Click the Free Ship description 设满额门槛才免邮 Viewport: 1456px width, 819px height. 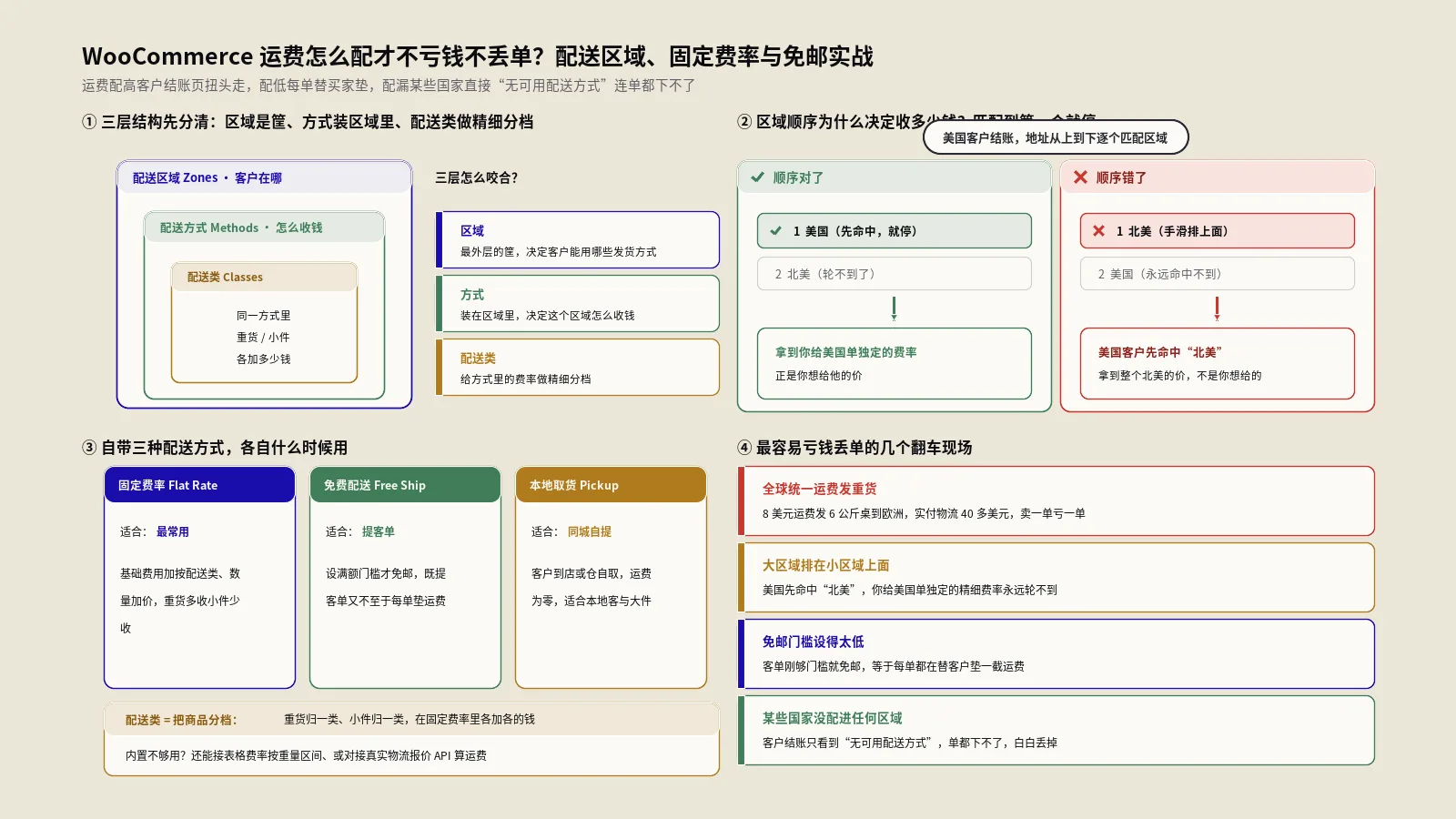[x=386, y=587]
